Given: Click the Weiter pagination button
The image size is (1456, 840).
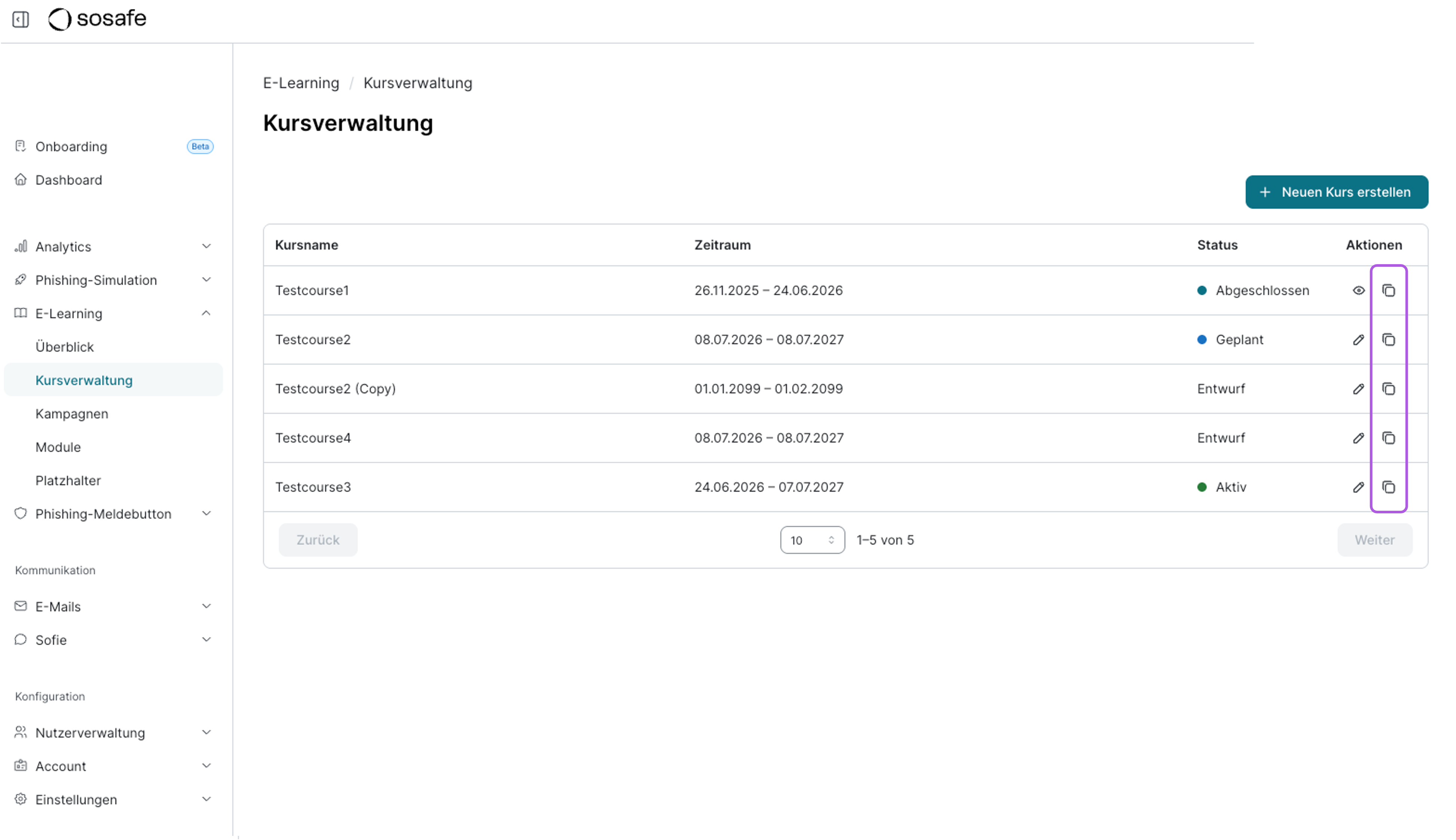Looking at the screenshot, I should [x=1375, y=540].
